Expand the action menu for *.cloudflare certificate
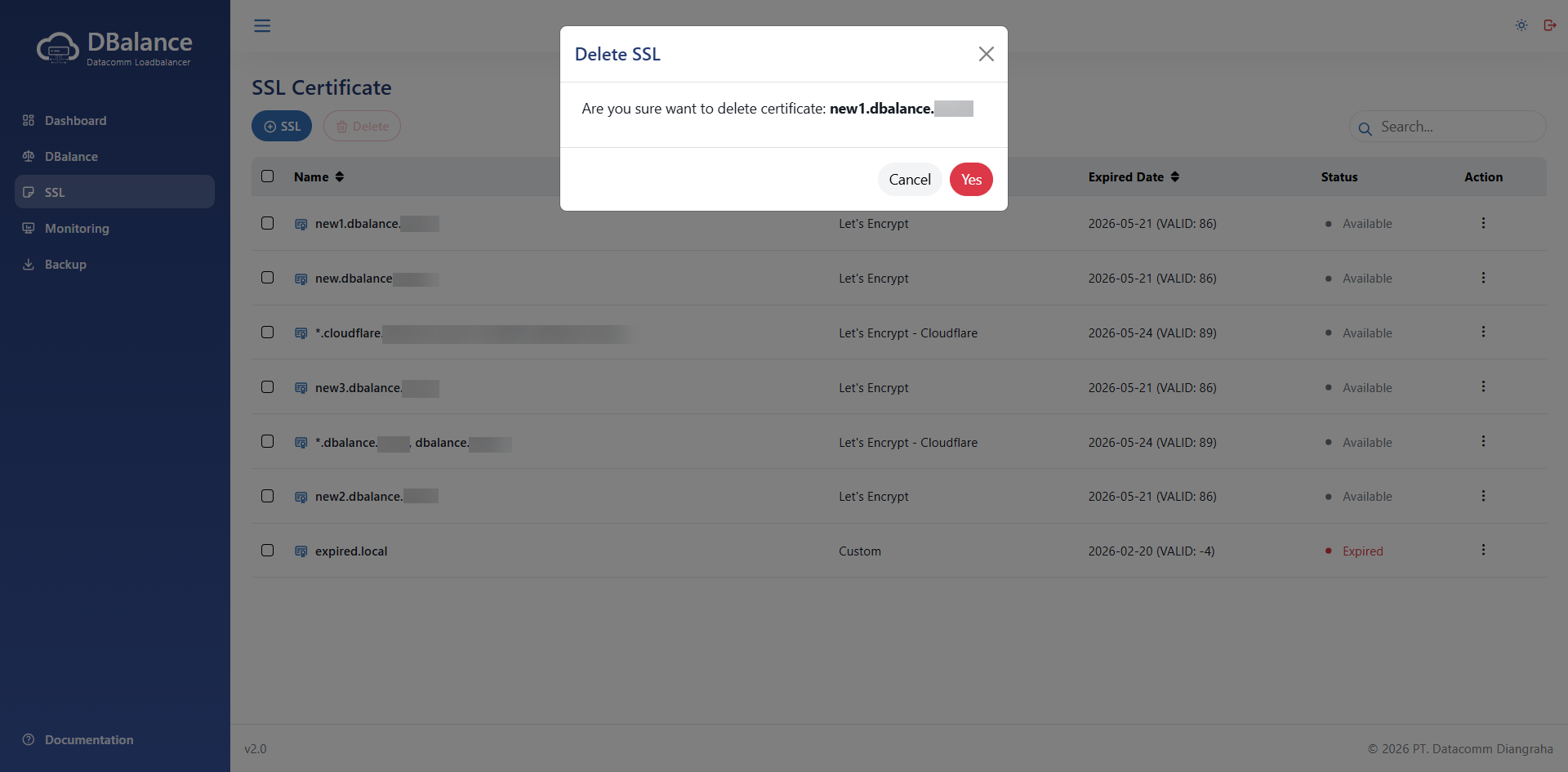Screen dimensions: 1568x772 tap(1483, 332)
